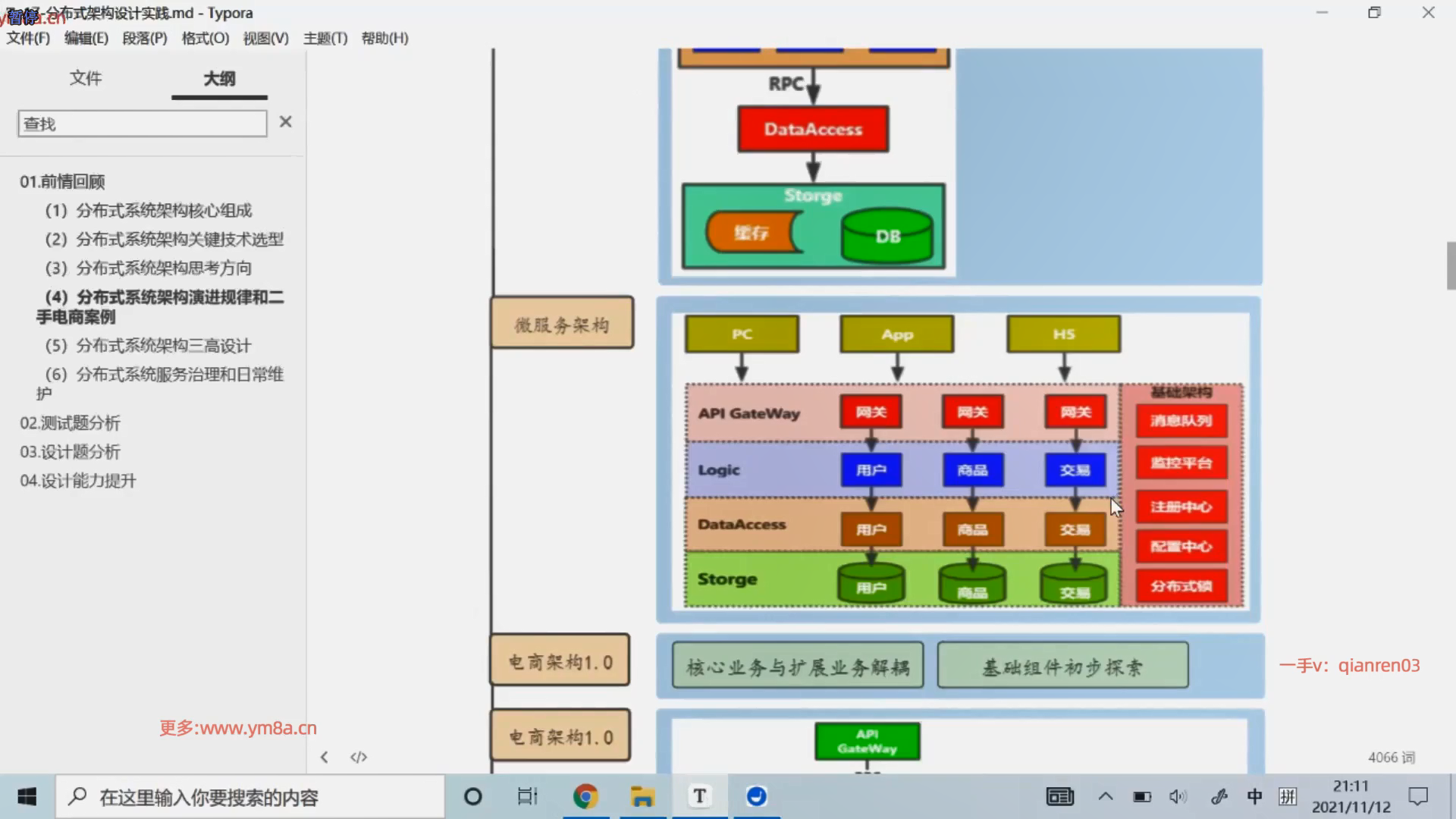The image size is (1456, 819).
Task: Toggle Chinese input mode indicator
Action: pyautogui.click(x=1255, y=796)
